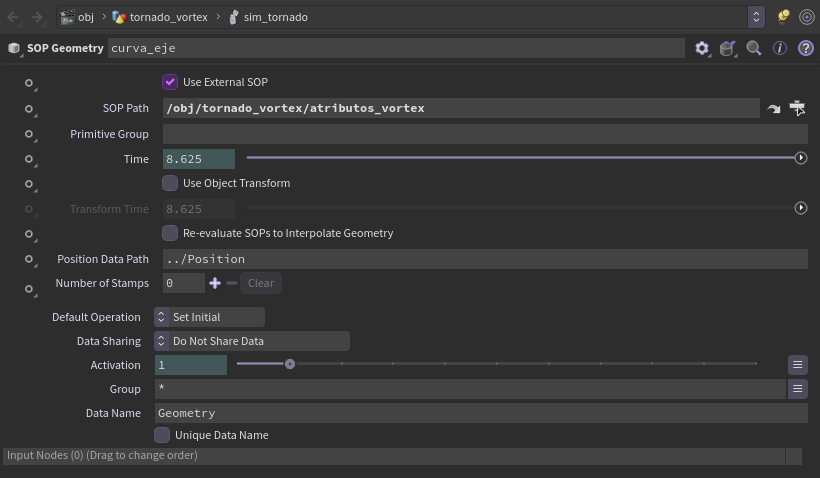Click the Clear stamps button
The image size is (820, 478).
261,283
